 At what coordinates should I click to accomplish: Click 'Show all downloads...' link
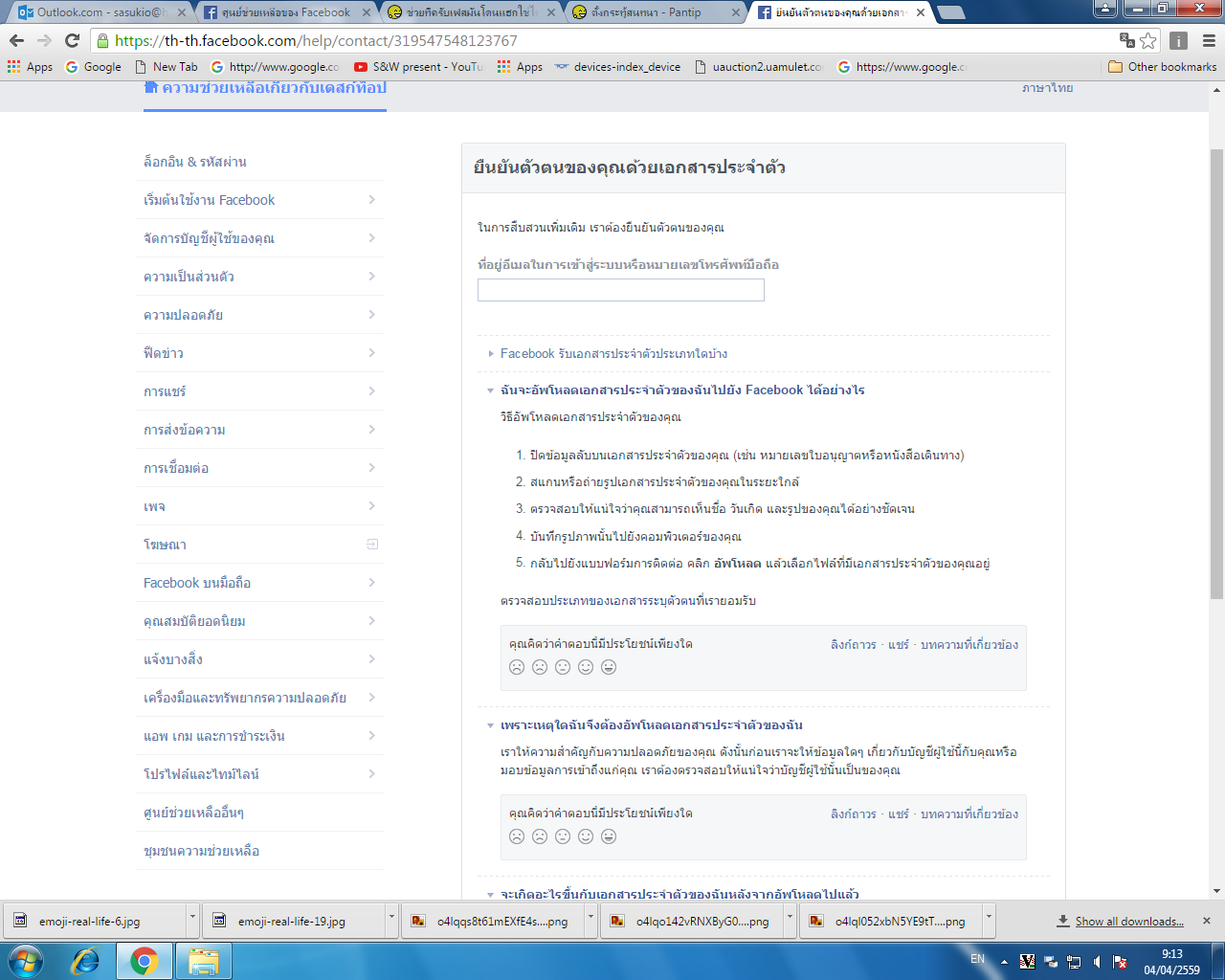[1129, 921]
